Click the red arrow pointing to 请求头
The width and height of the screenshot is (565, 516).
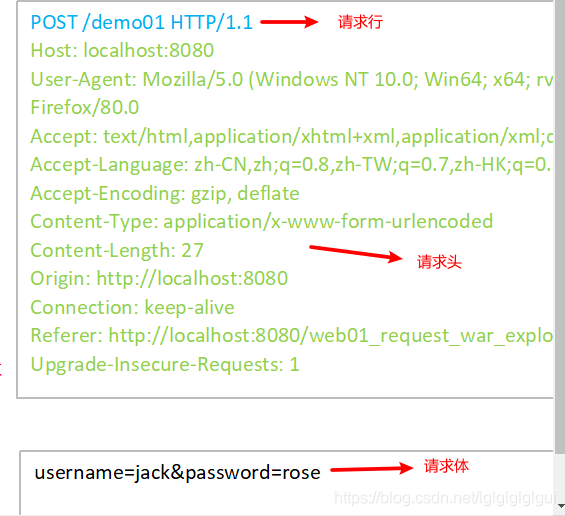coord(356,254)
